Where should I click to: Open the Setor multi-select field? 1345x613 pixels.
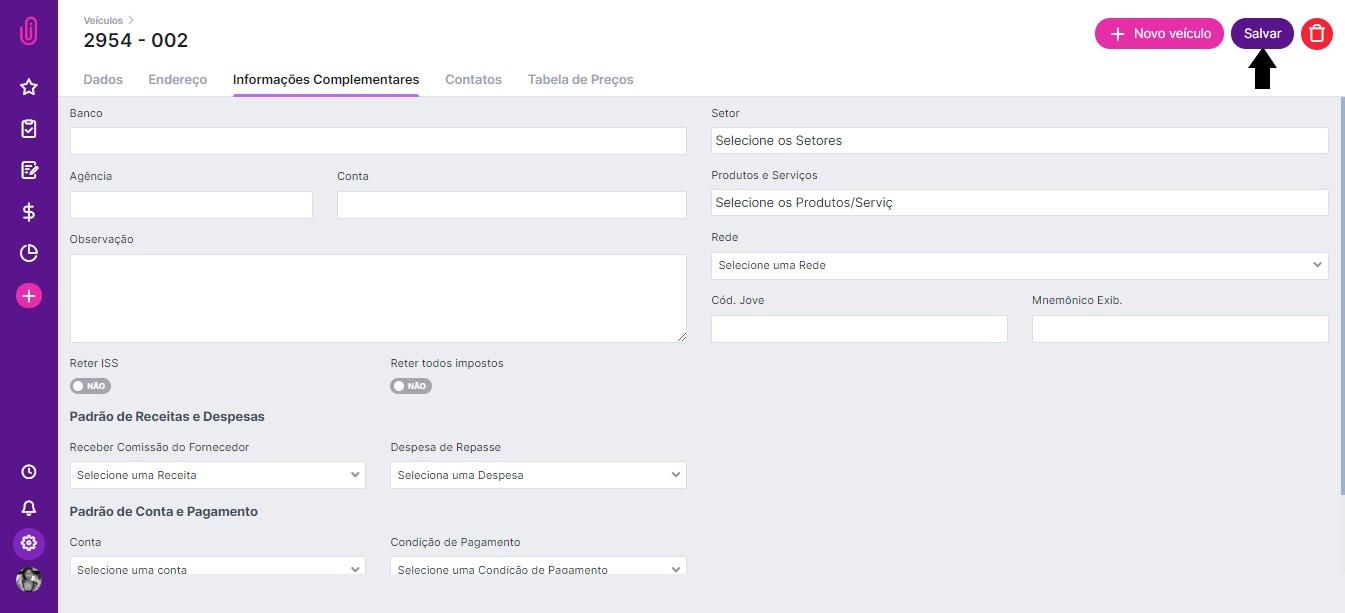(1020, 140)
